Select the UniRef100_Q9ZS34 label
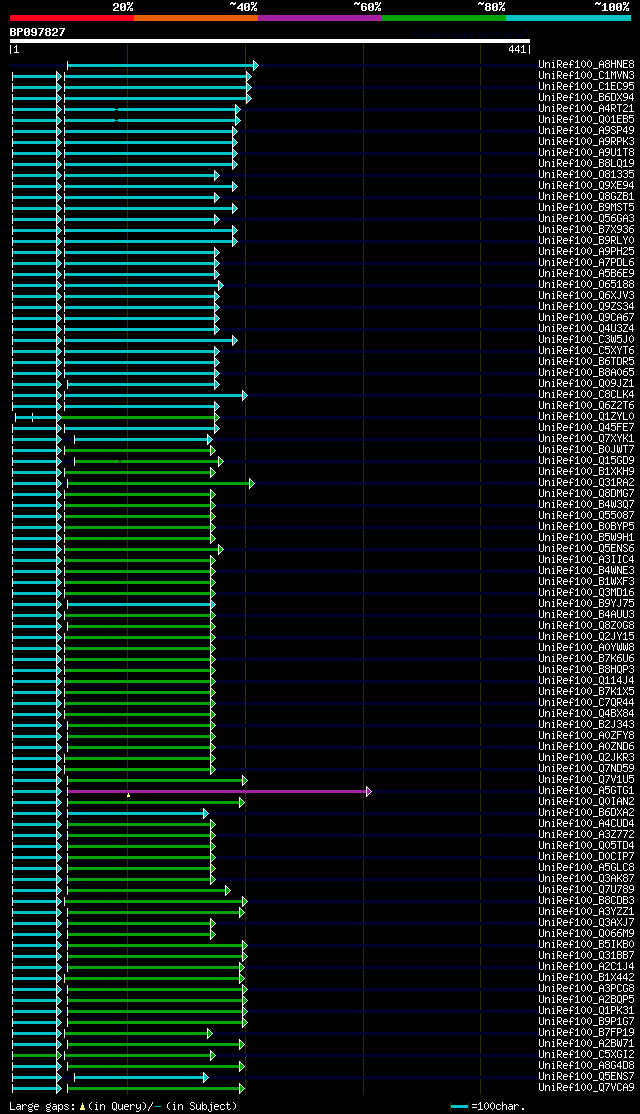 tap(587, 307)
